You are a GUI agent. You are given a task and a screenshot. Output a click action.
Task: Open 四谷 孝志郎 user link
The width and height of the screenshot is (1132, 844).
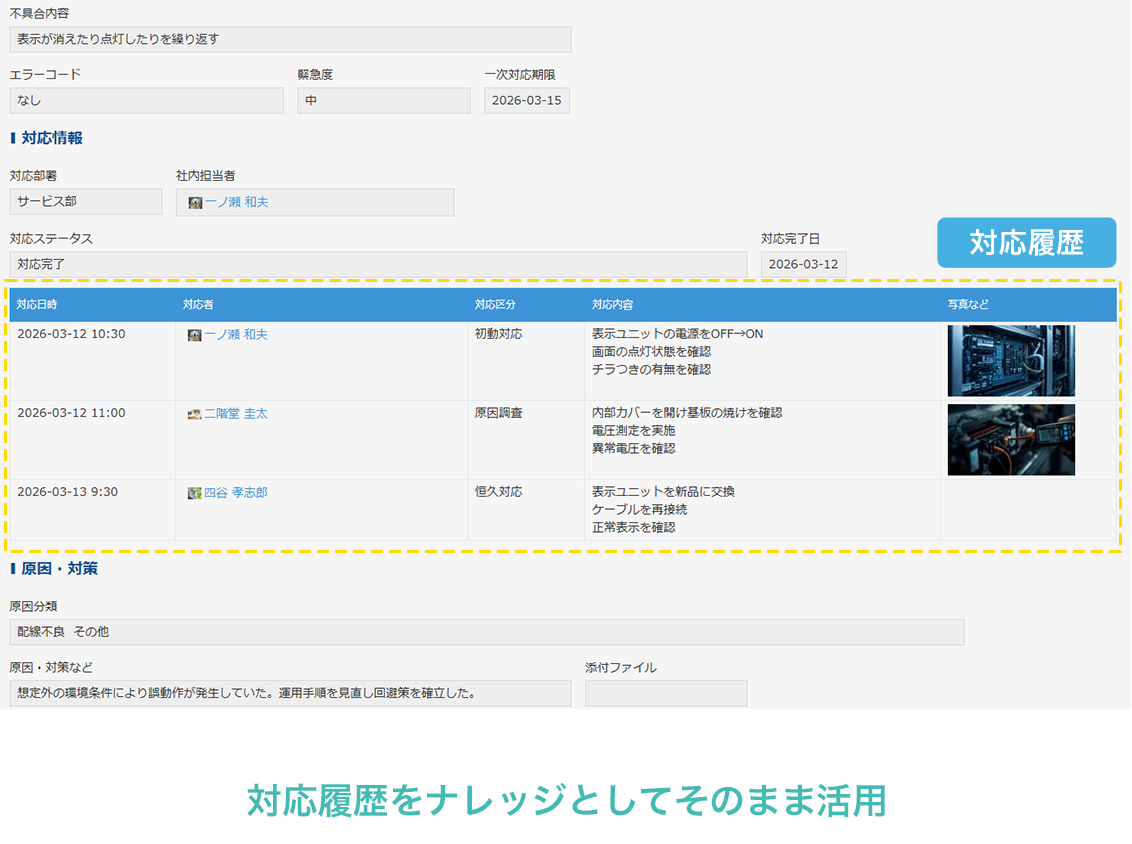coord(236,493)
